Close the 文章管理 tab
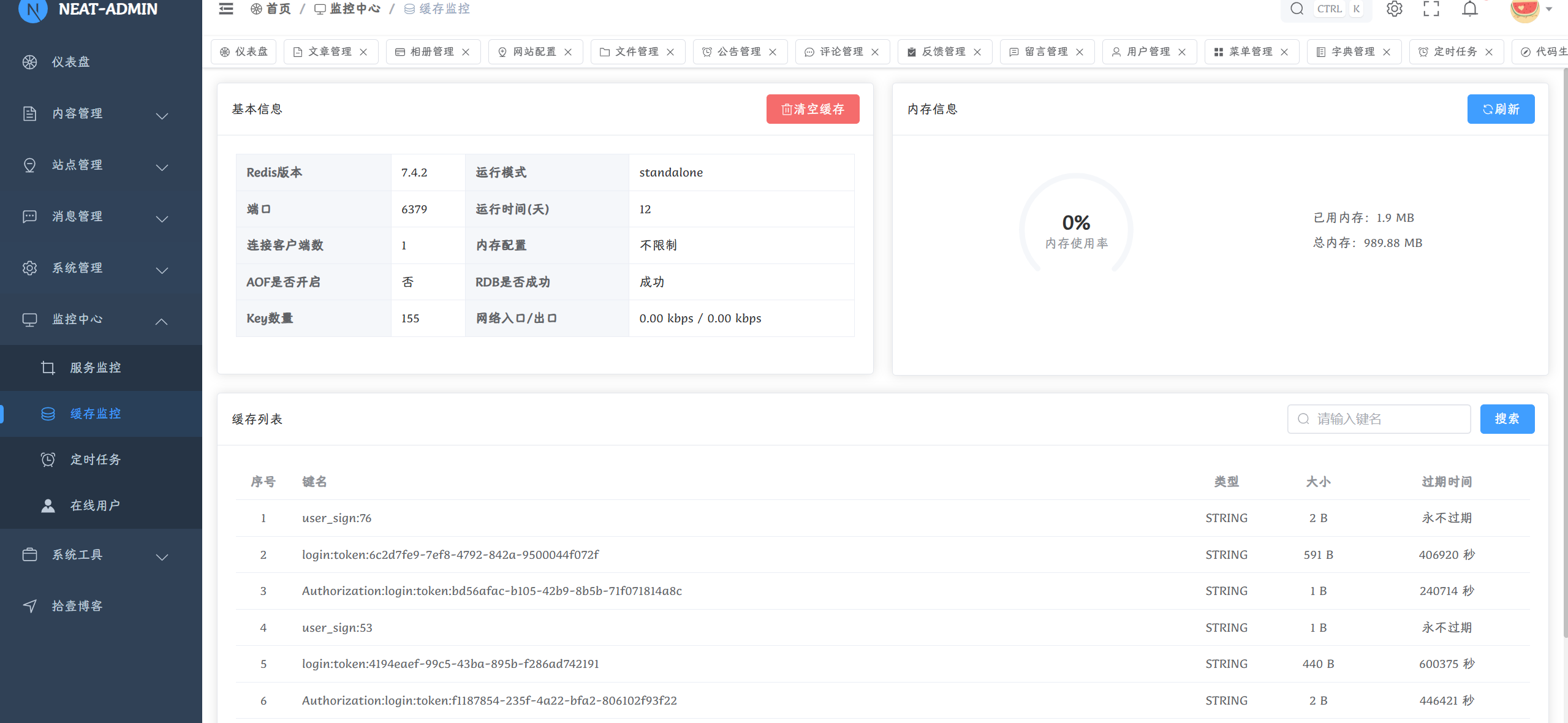 364,52
